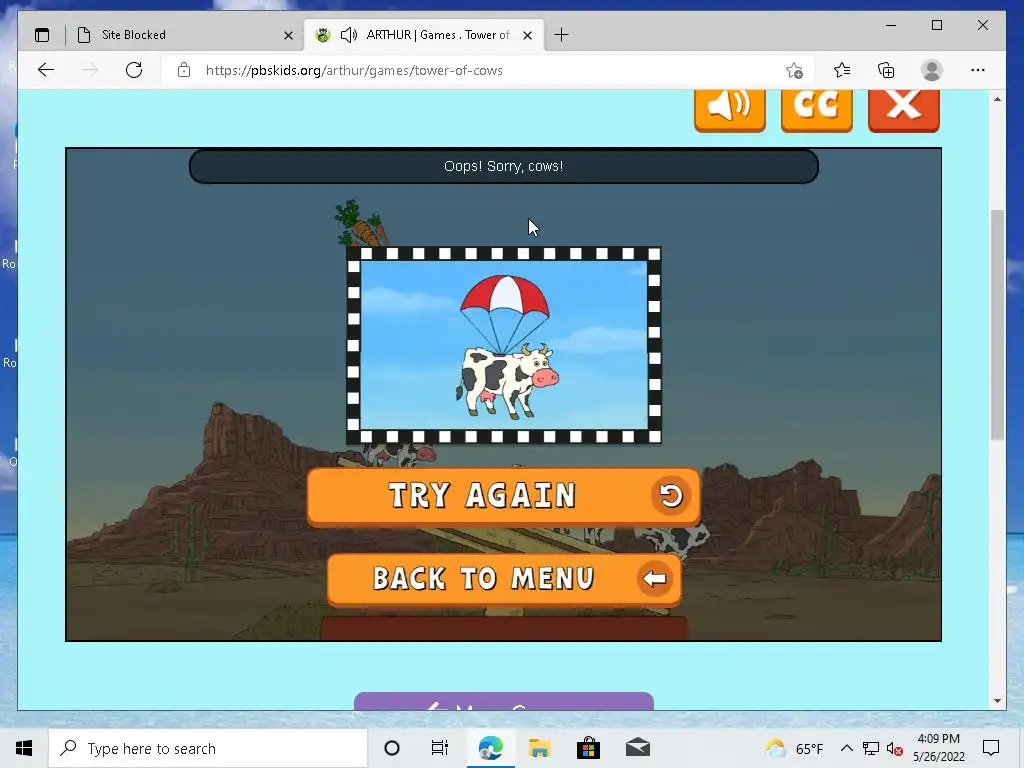Close the game with red X button

904,110
